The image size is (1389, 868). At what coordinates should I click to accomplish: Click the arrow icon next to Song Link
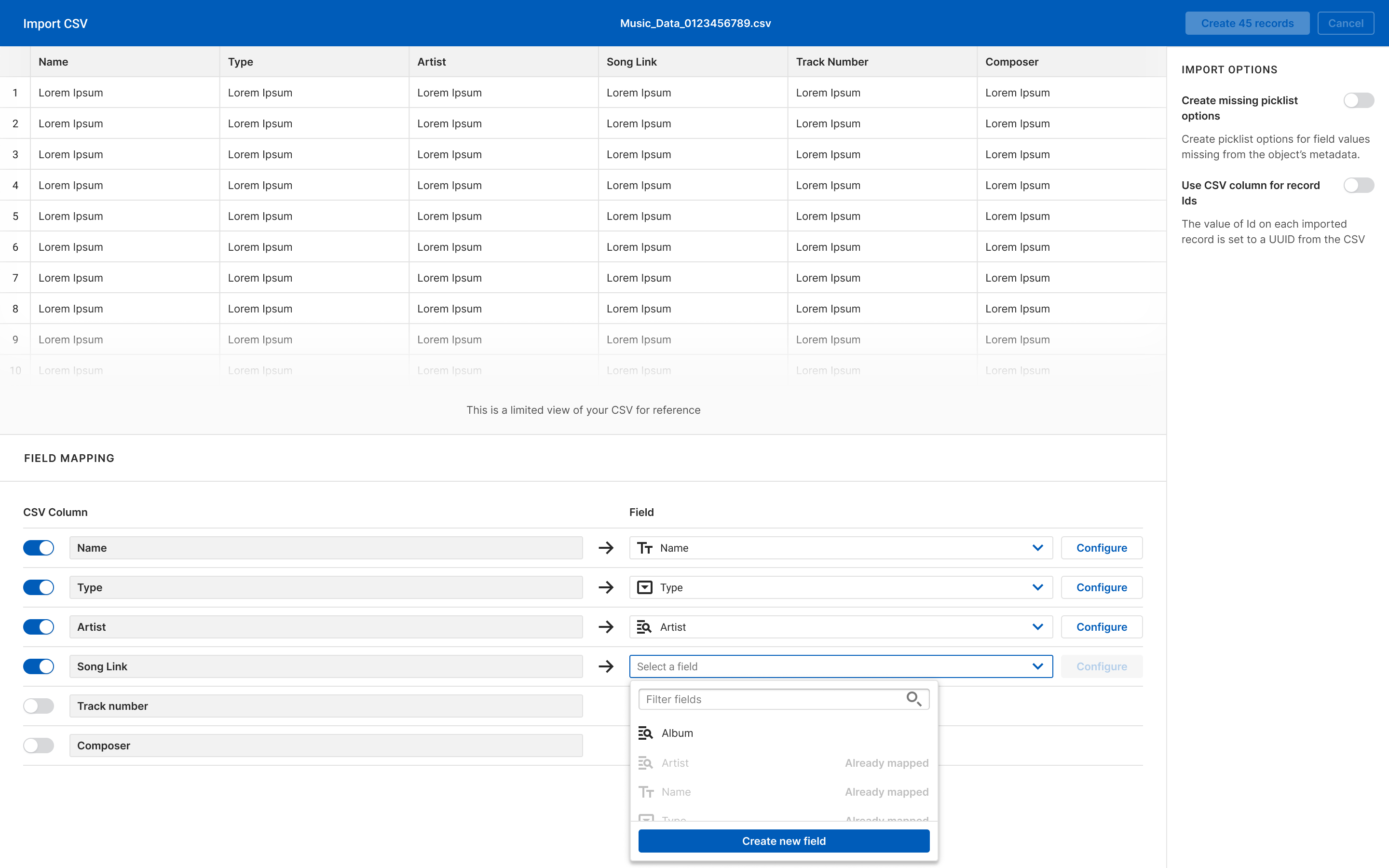(x=606, y=666)
